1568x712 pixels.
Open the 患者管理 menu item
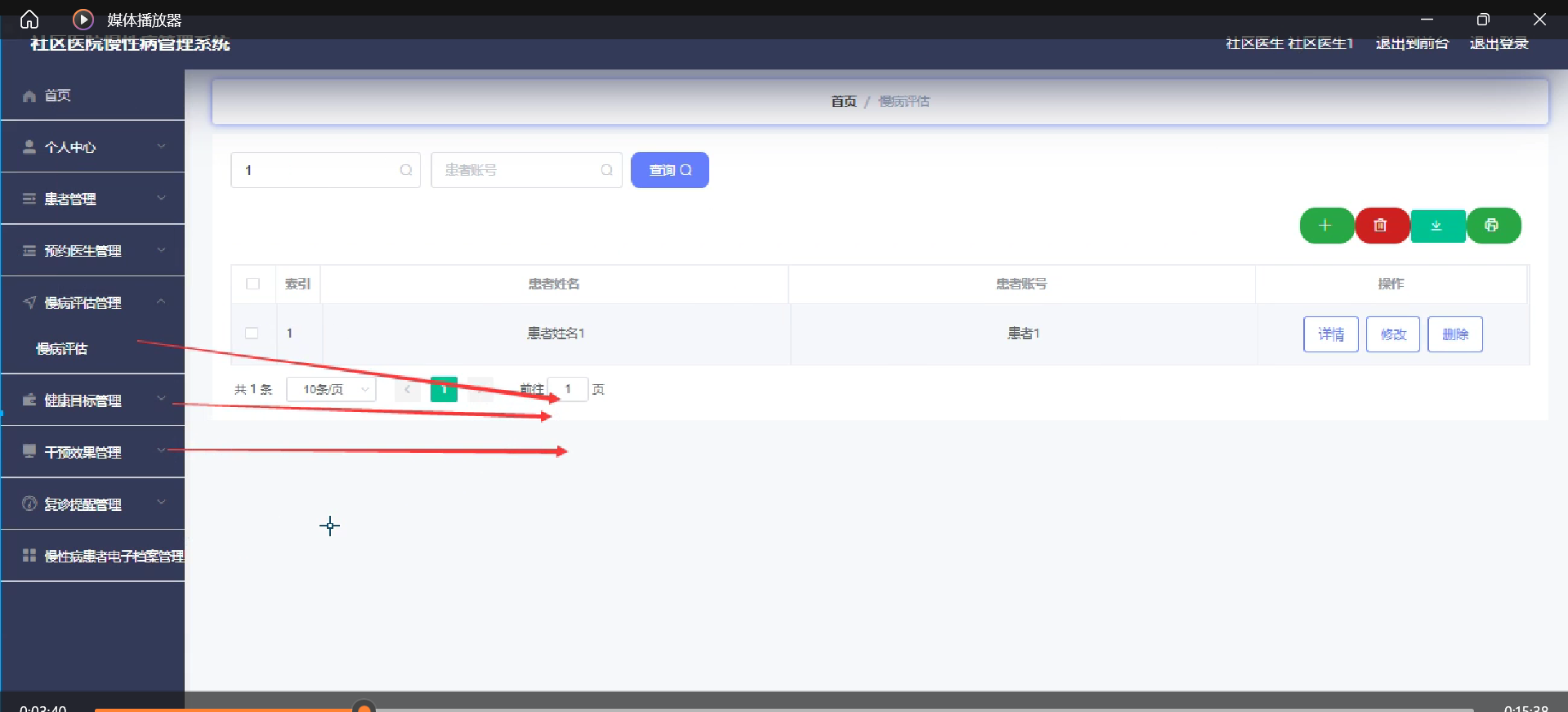(93, 199)
